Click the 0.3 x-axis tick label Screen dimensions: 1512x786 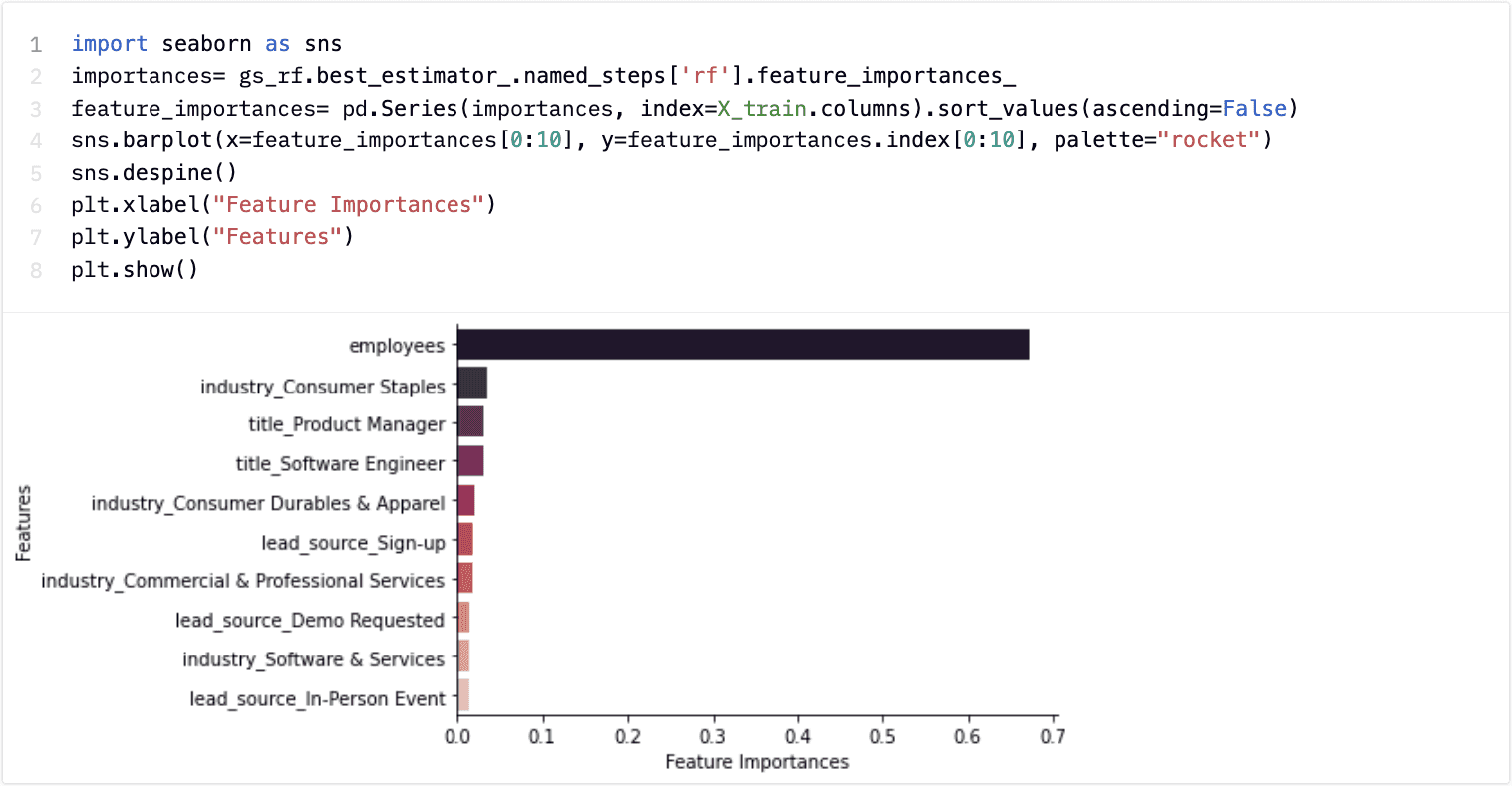713,737
